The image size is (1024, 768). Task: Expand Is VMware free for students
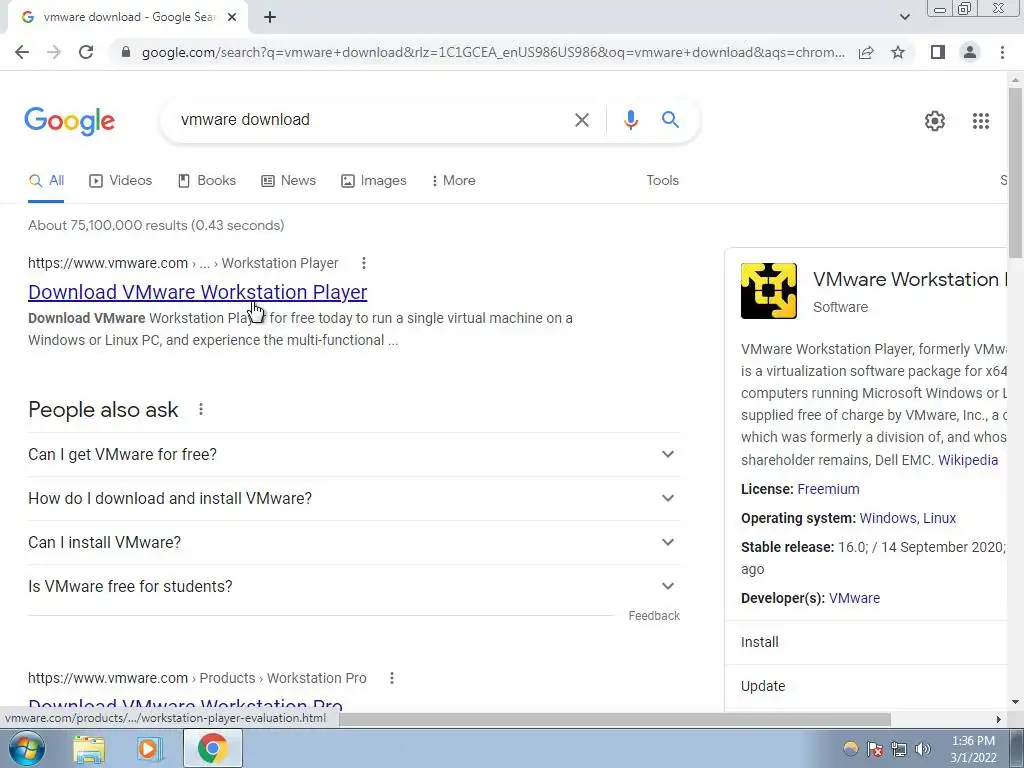coord(354,586)
